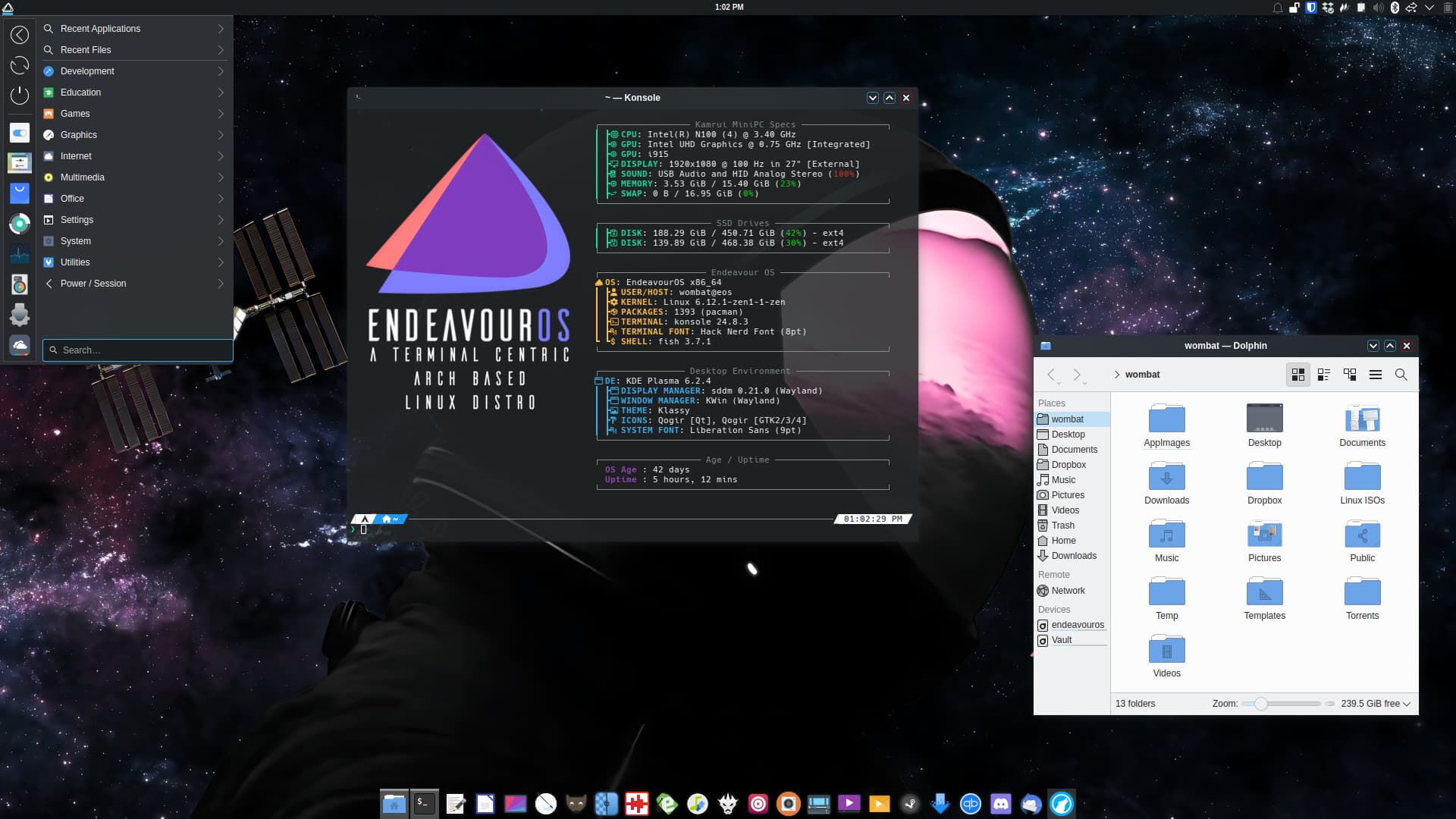Click the launcher Search field
This screenshot has width=1456, height=819.
pyautogui.click(x=137, y=350)
